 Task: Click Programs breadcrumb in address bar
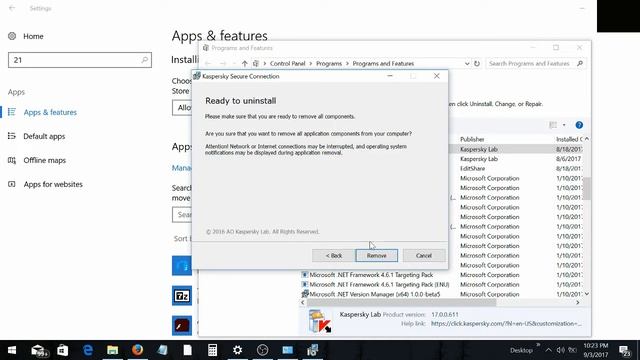tap(329, 64)
